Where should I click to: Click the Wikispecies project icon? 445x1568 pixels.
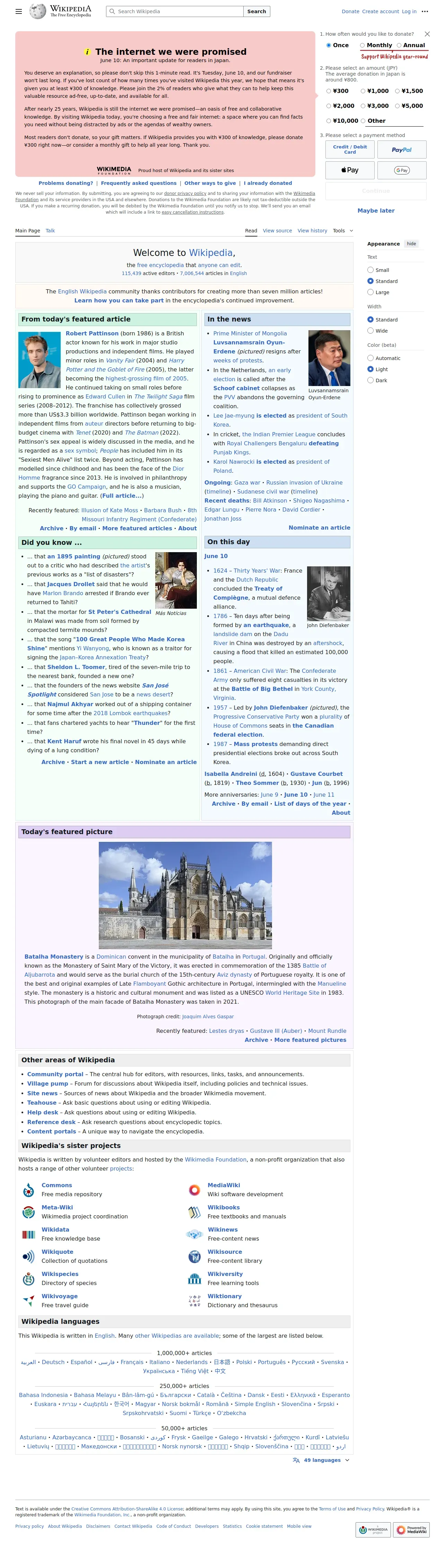click(28, 1278)
